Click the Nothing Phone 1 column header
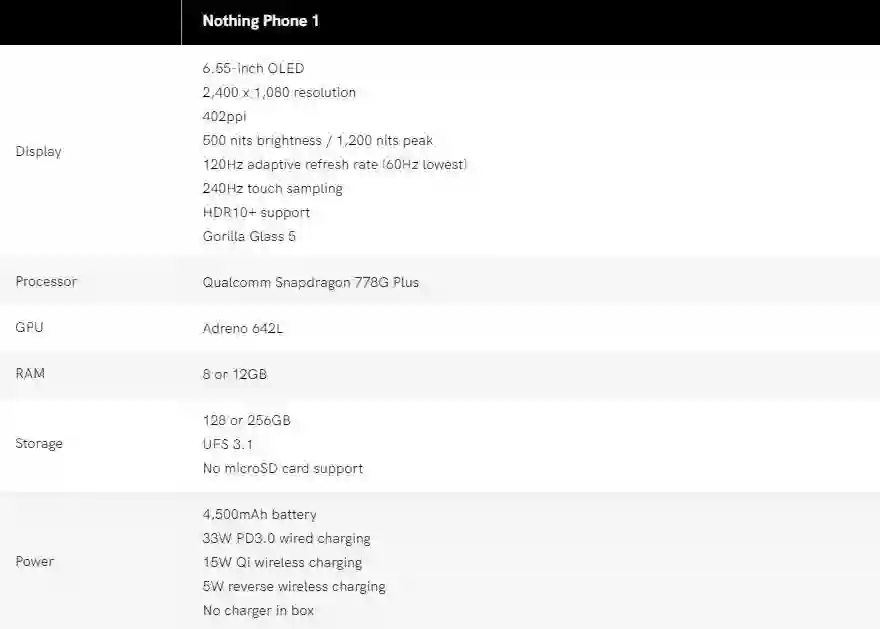 (x=260, y=21)
